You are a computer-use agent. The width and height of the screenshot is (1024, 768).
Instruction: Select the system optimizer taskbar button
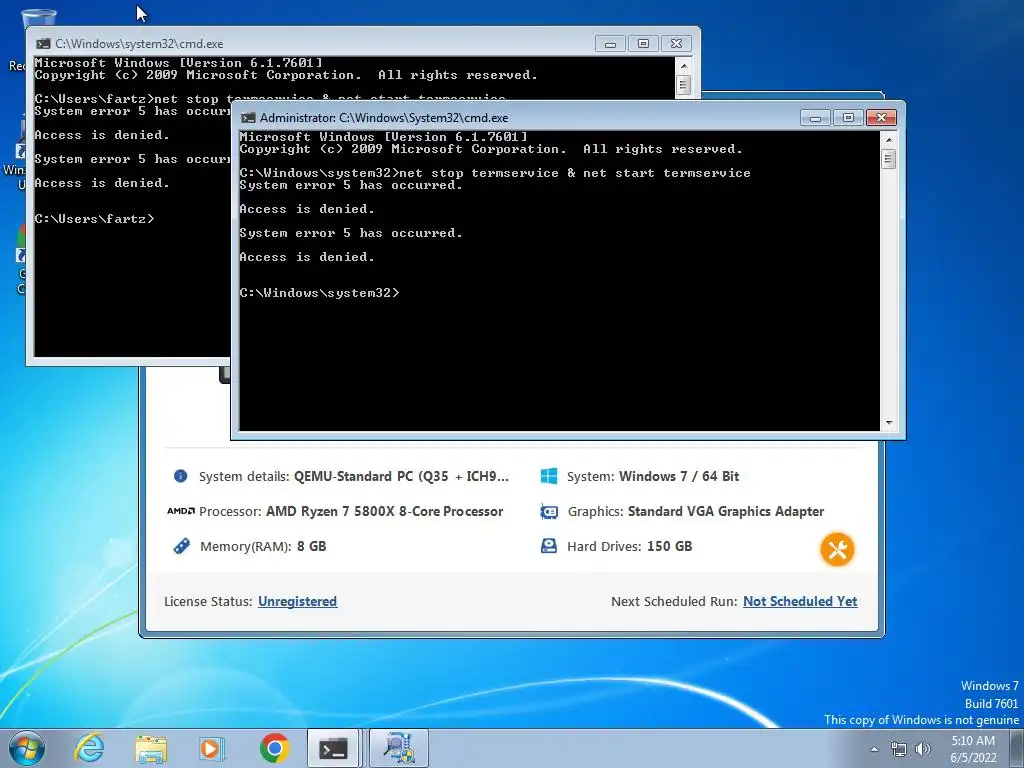tap(399, 748)
